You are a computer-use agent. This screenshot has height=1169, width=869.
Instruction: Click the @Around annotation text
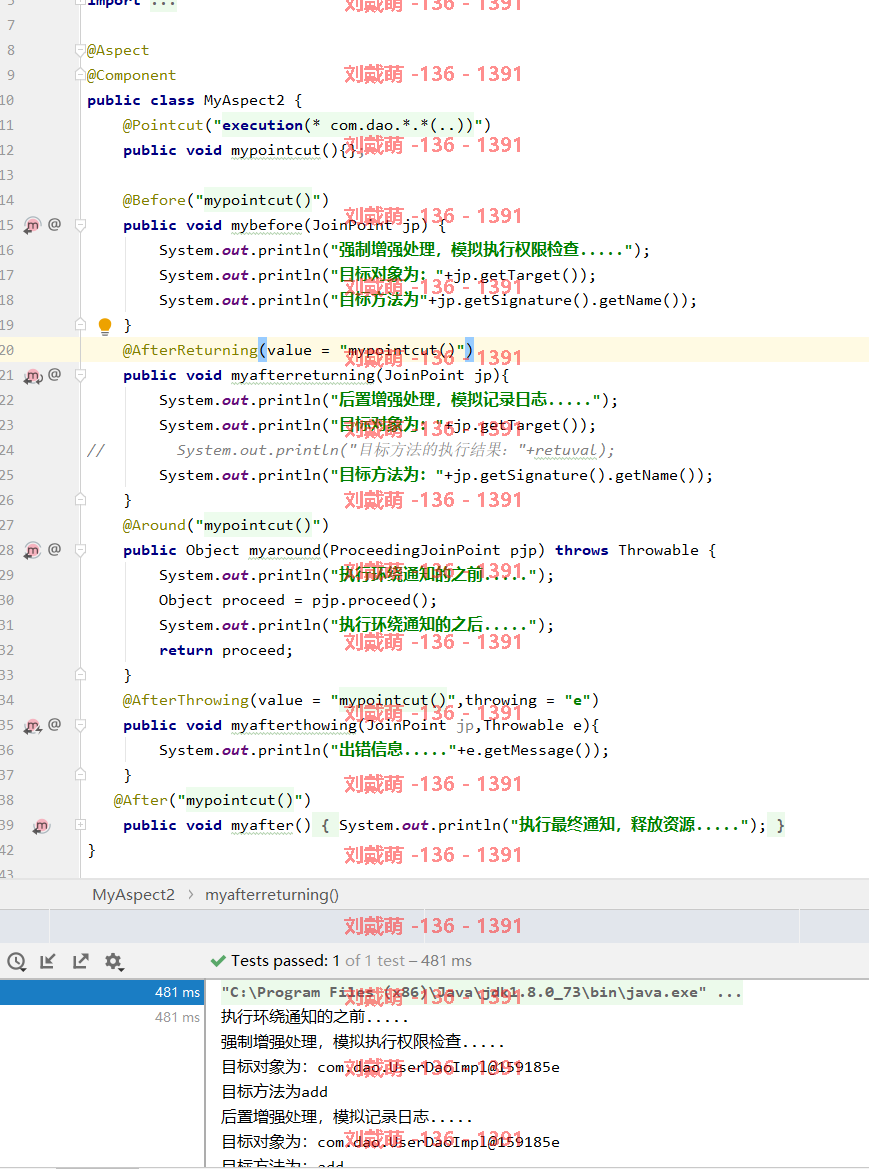click(x=154, y=526)
